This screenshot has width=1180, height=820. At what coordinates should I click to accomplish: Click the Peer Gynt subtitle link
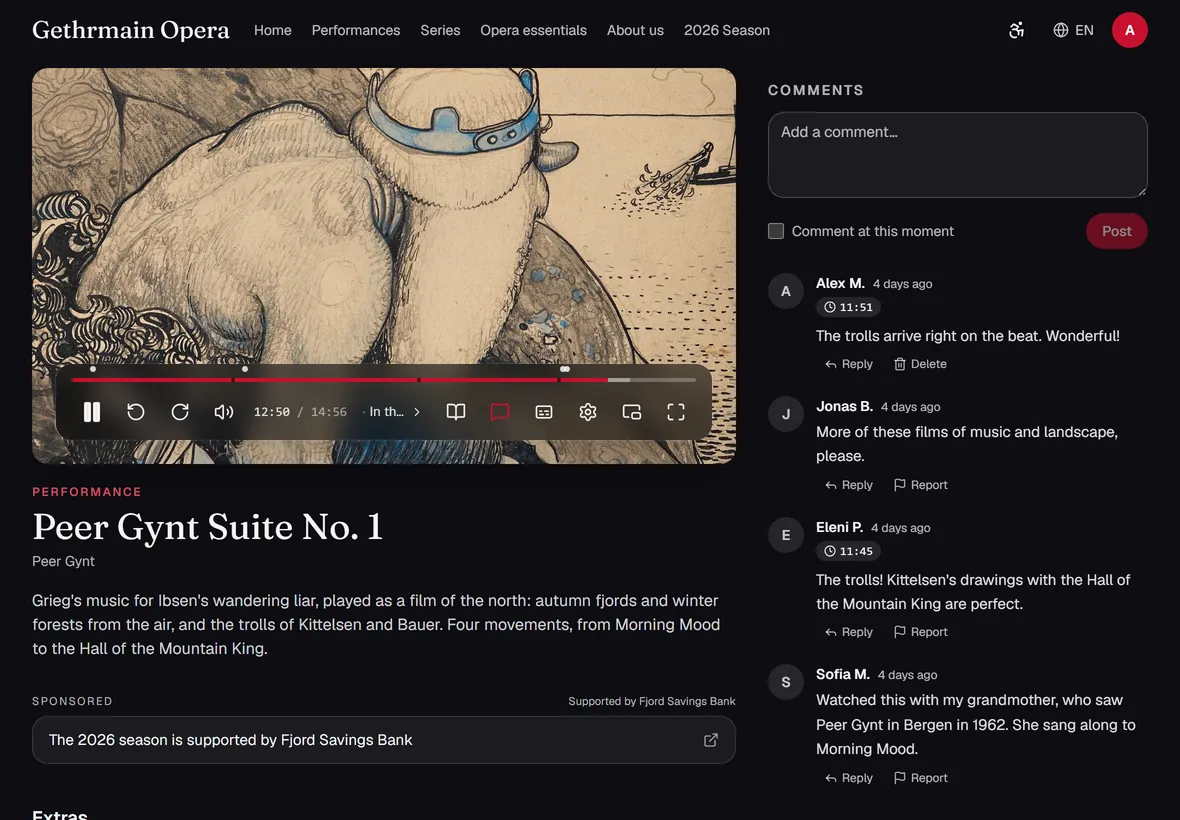(63, 561)
